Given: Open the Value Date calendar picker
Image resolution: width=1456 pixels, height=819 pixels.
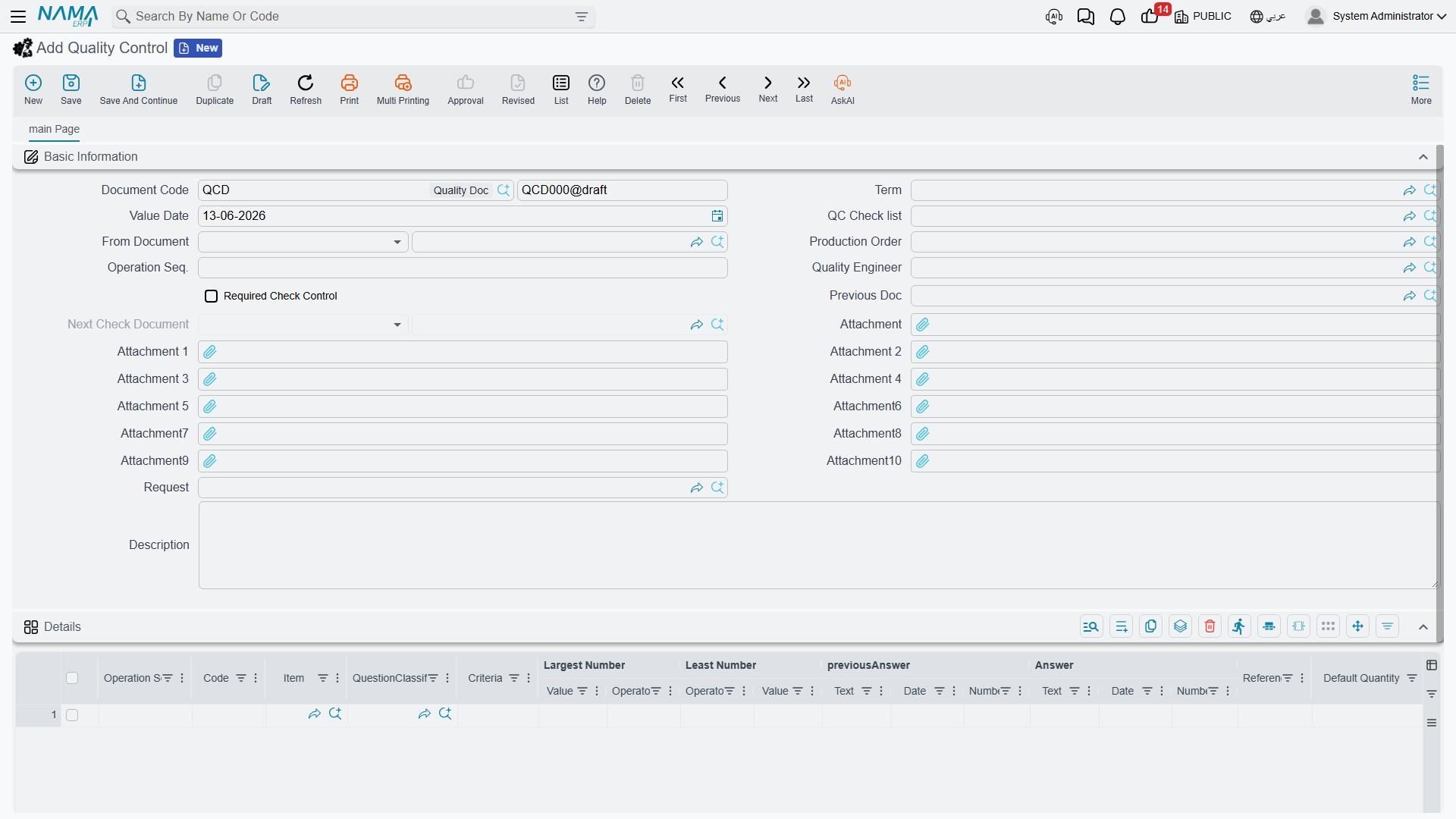Looking at the screenshot, I should click(x=717, y=216).
